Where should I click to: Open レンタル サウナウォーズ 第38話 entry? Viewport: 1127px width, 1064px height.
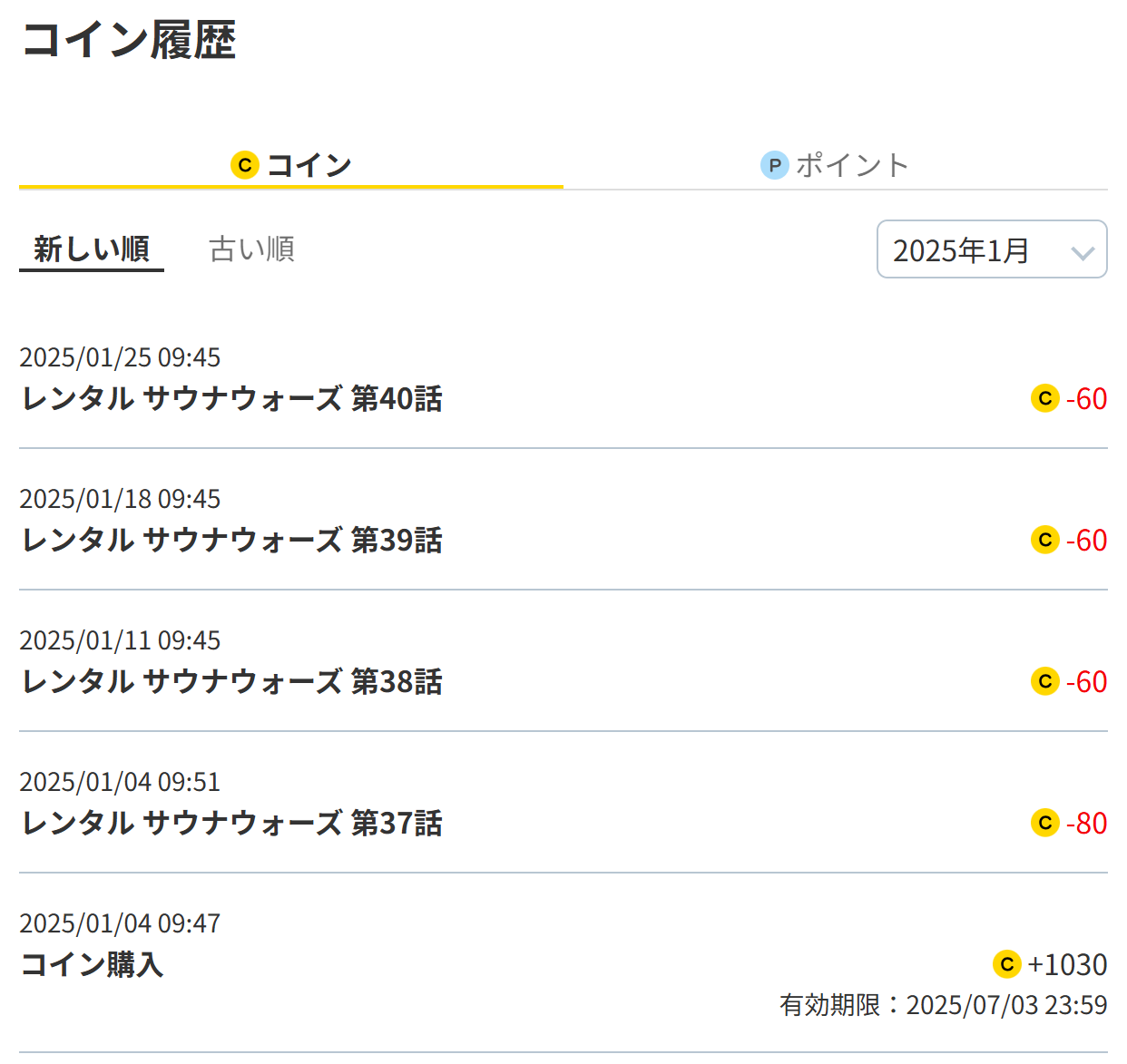pos(563,661)
